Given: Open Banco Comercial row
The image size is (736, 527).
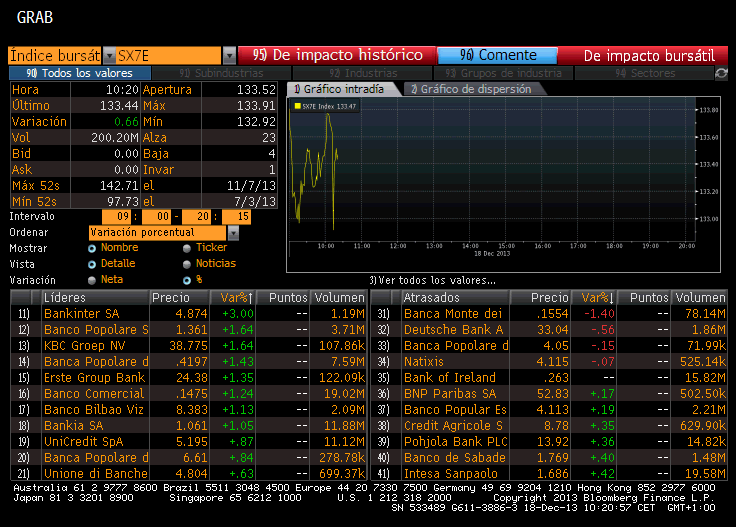Looking at the screenshot, I should tap(188, 393).
